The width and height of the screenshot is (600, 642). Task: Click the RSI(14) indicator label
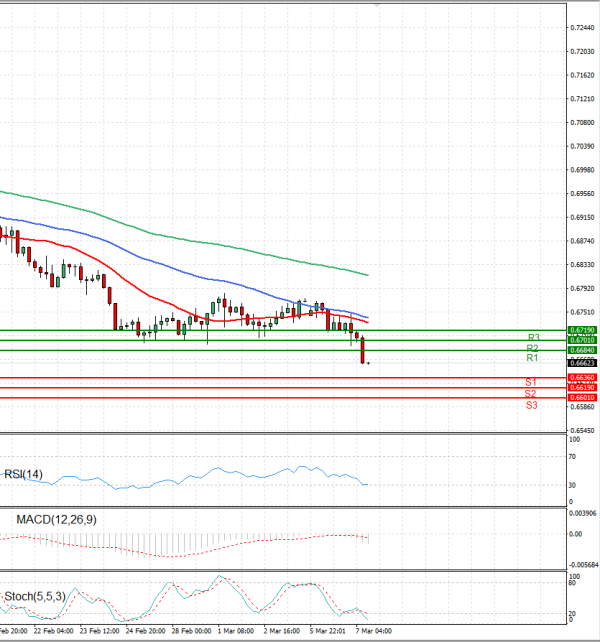tap(24, 474)
